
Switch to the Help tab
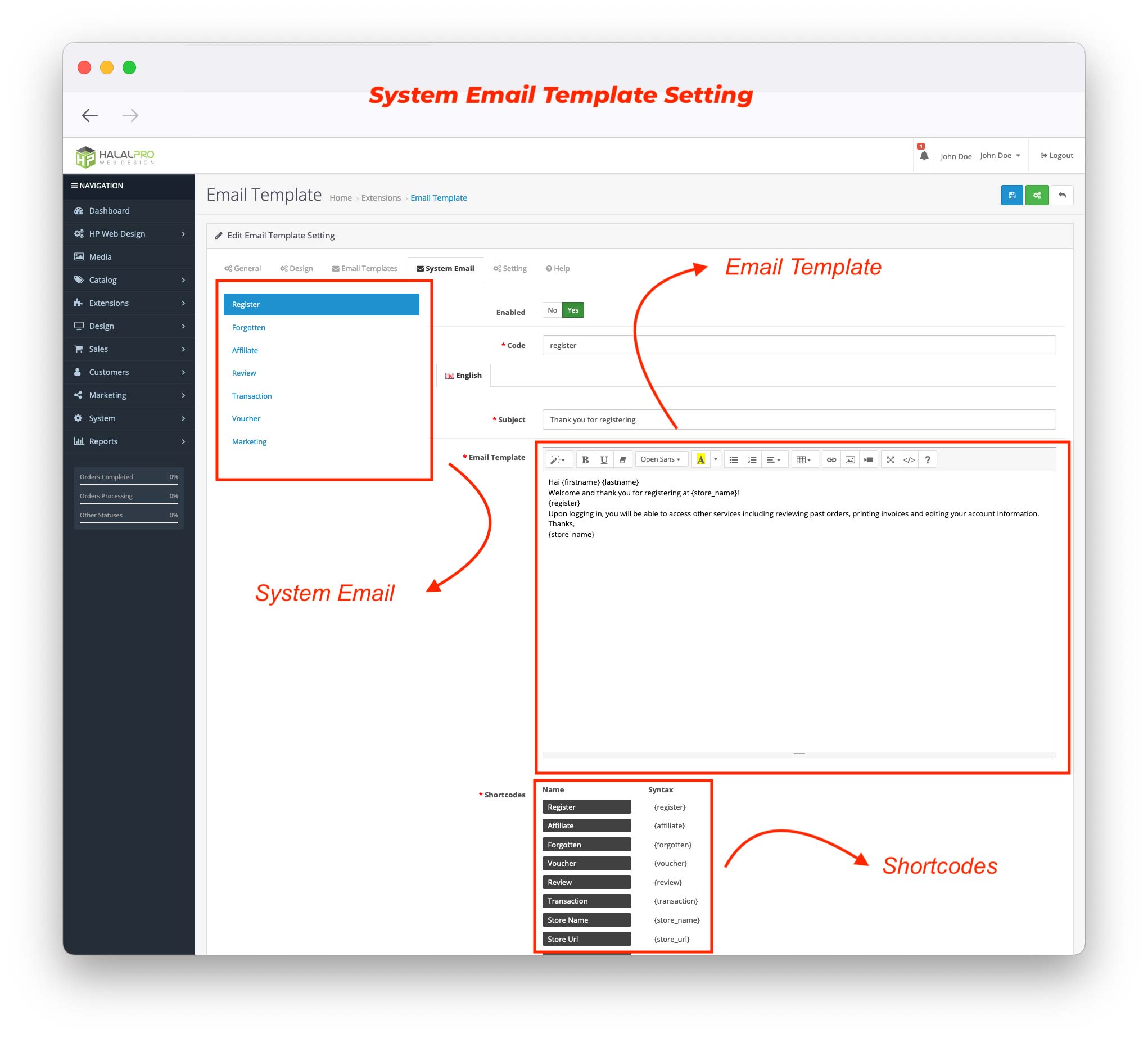(x=558, y=269)
